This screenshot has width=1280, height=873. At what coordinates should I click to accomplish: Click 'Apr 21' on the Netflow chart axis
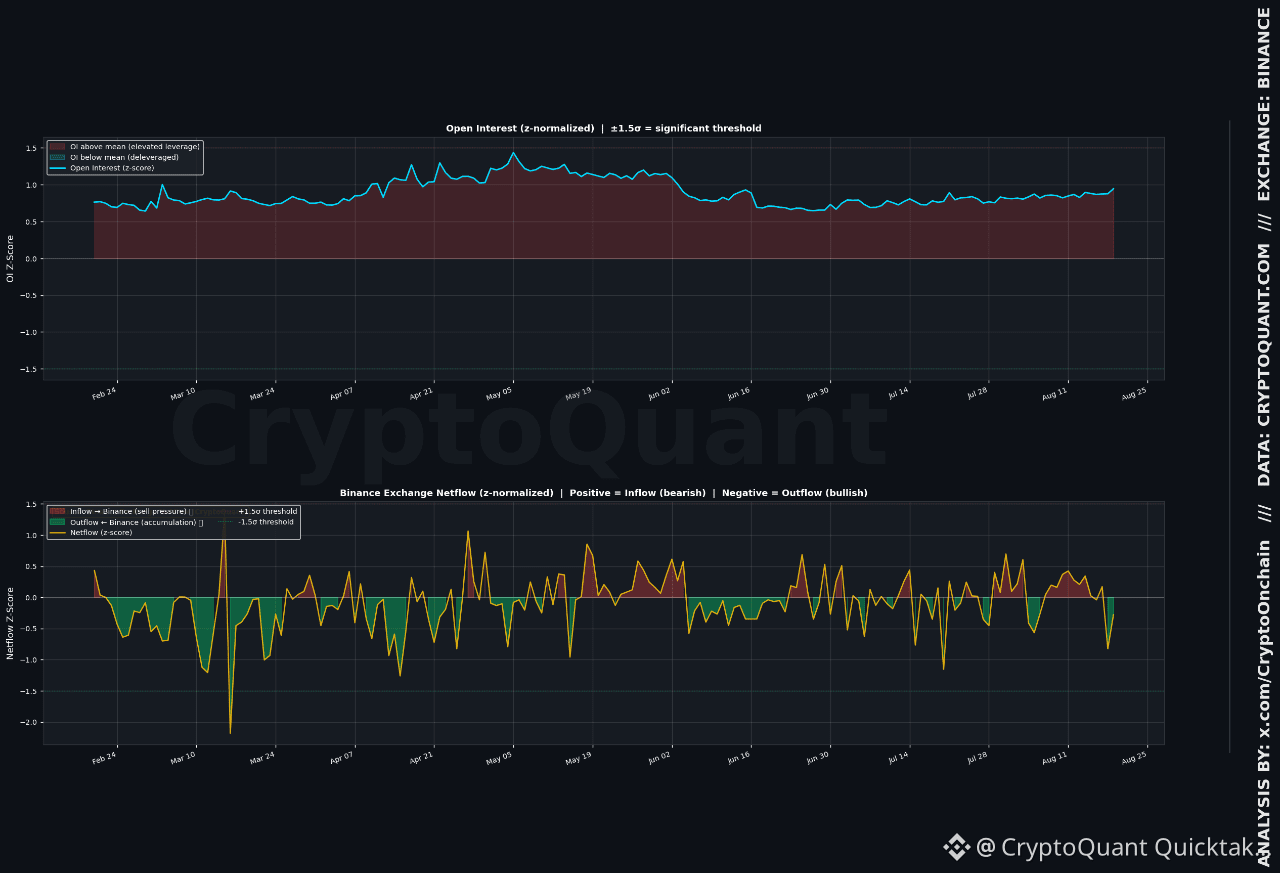click(421, 758)
